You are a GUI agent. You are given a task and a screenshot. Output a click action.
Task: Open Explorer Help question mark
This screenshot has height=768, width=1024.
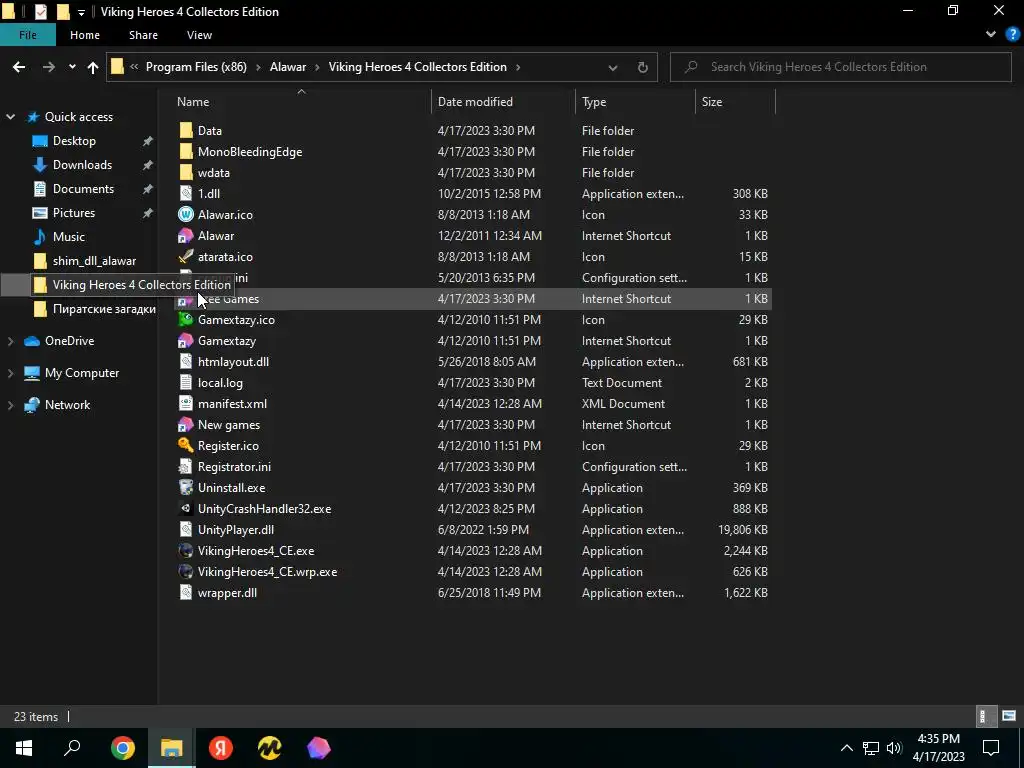1013,35
